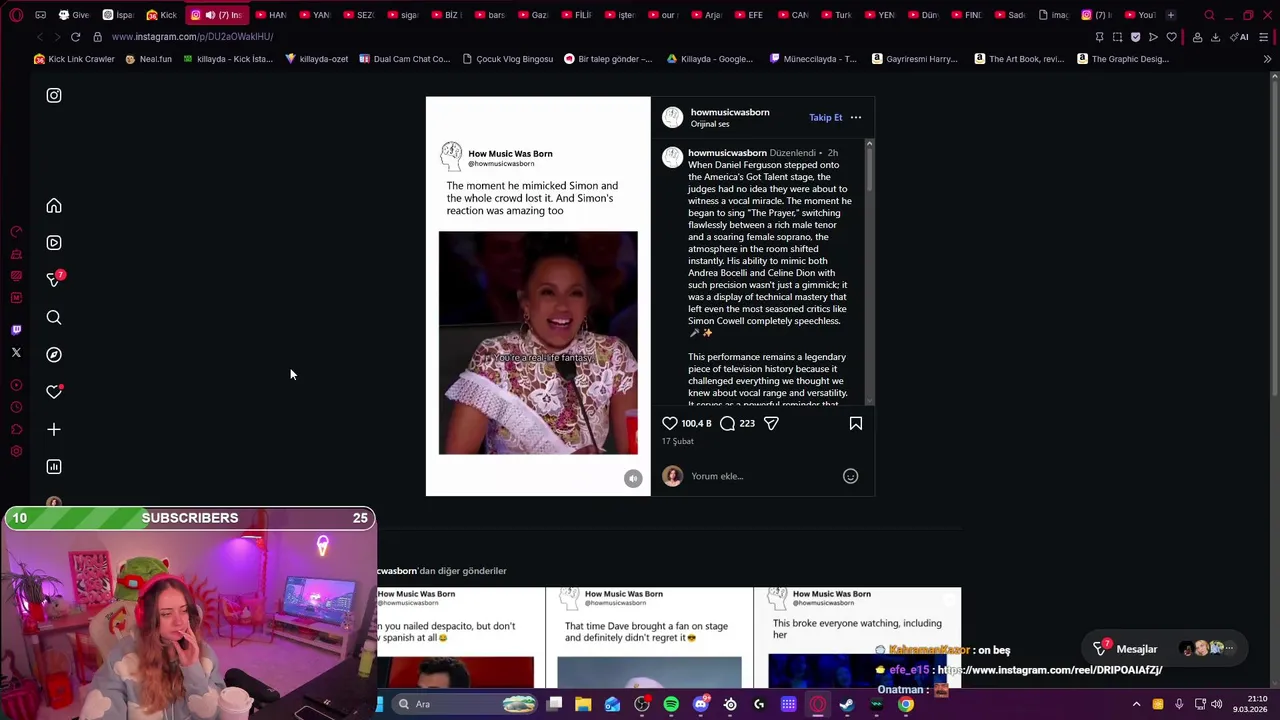Image resolution: width=1280 pixels, height=720 pixels.
Task: Open File Explorer from the taskbar
Action: (583, 705)
